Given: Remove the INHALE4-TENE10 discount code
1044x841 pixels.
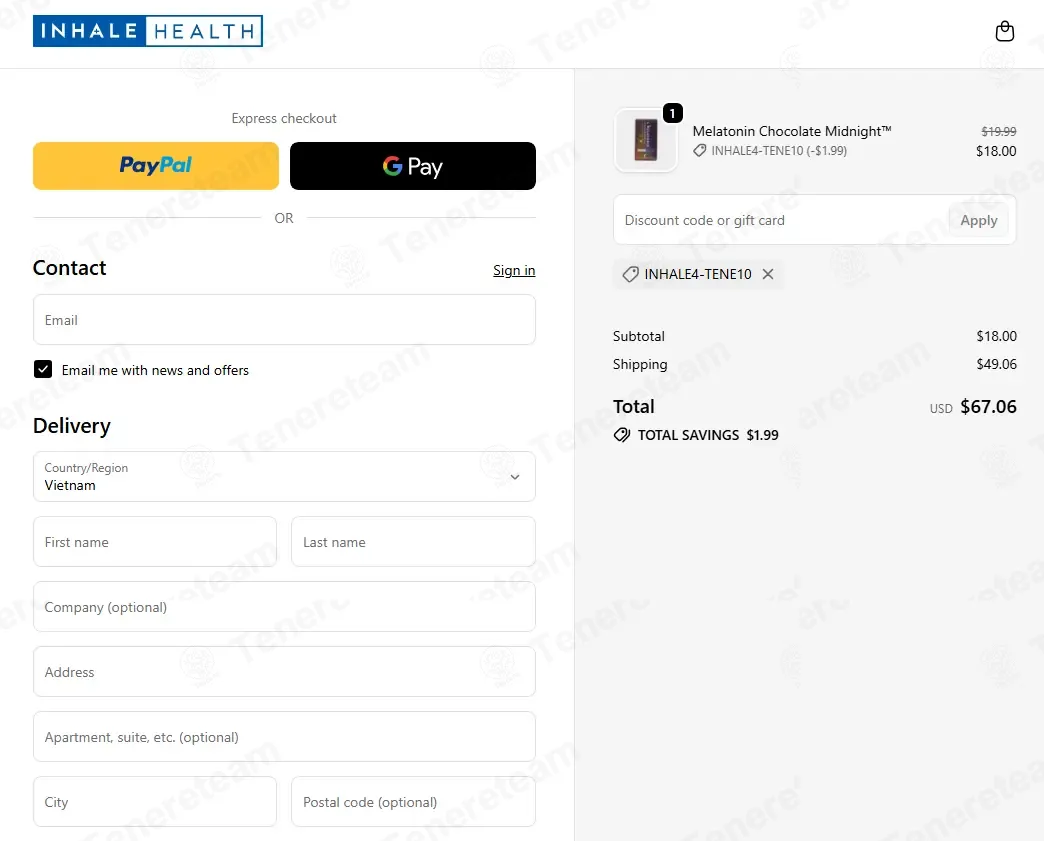Looking at the screenshot, I should [x=768, y=274].
